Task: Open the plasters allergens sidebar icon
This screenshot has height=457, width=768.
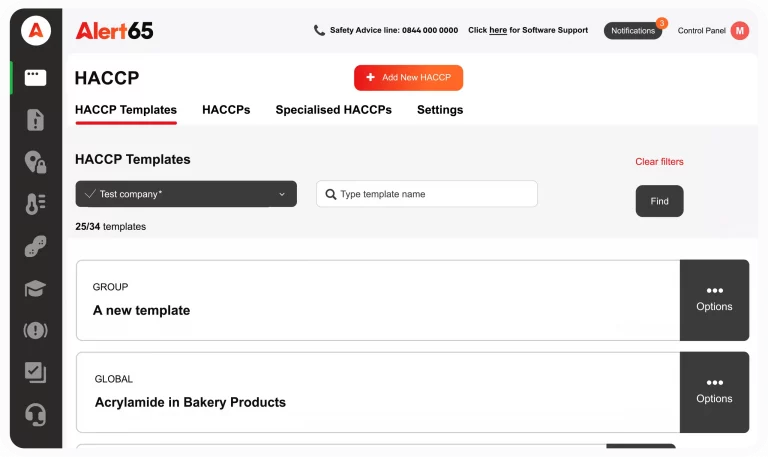Action: coord(35,247)
